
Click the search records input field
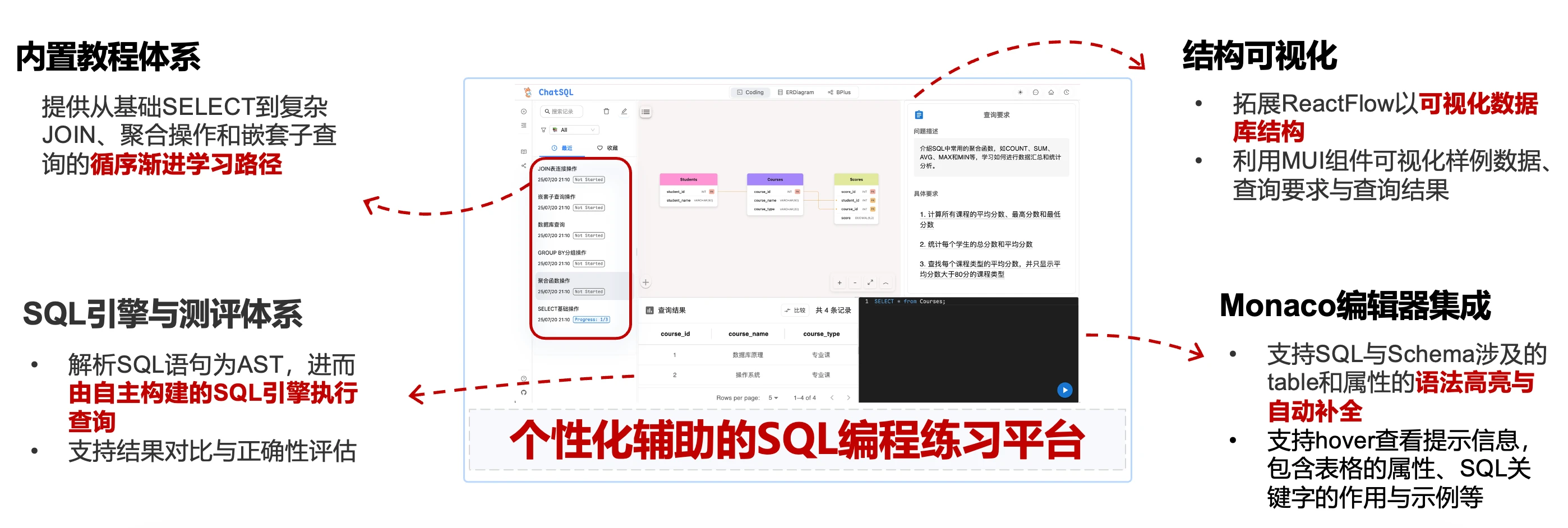[x=561, y=112]
